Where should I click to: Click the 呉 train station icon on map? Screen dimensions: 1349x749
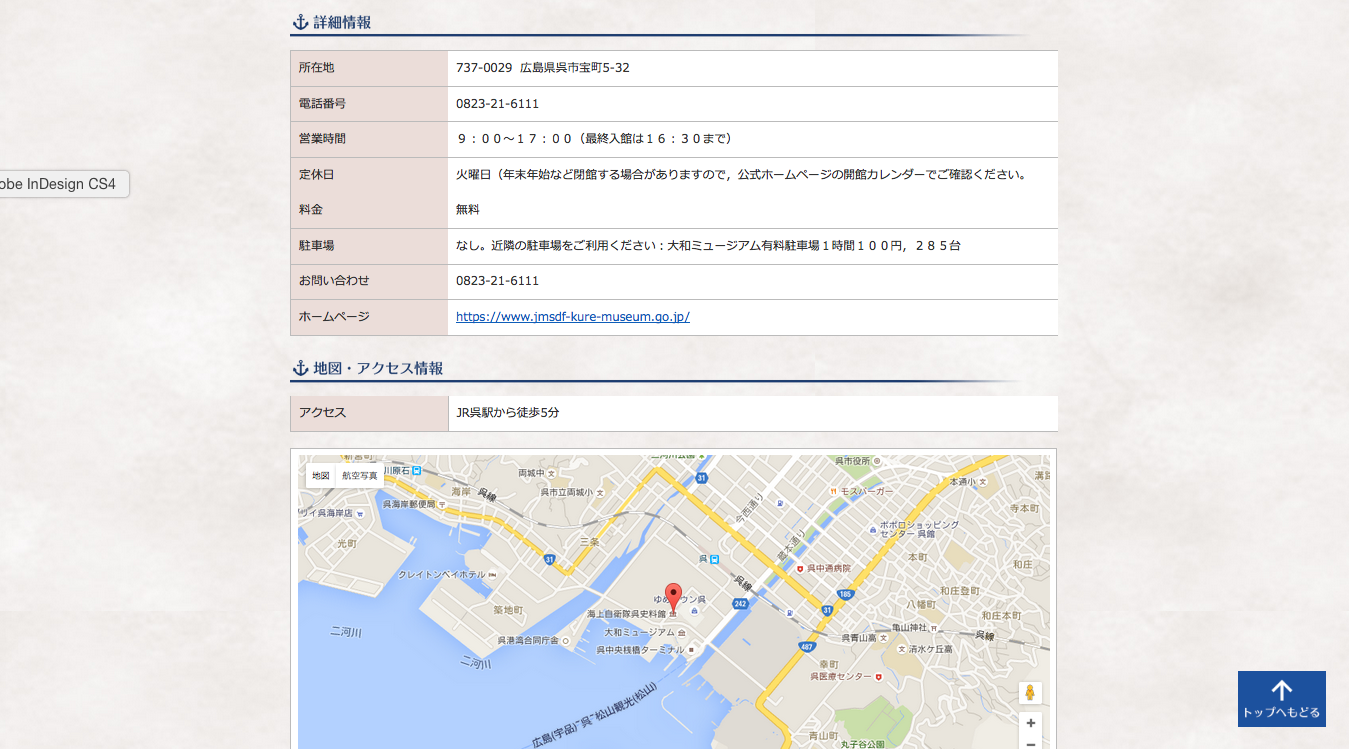(x=714, y=559)
